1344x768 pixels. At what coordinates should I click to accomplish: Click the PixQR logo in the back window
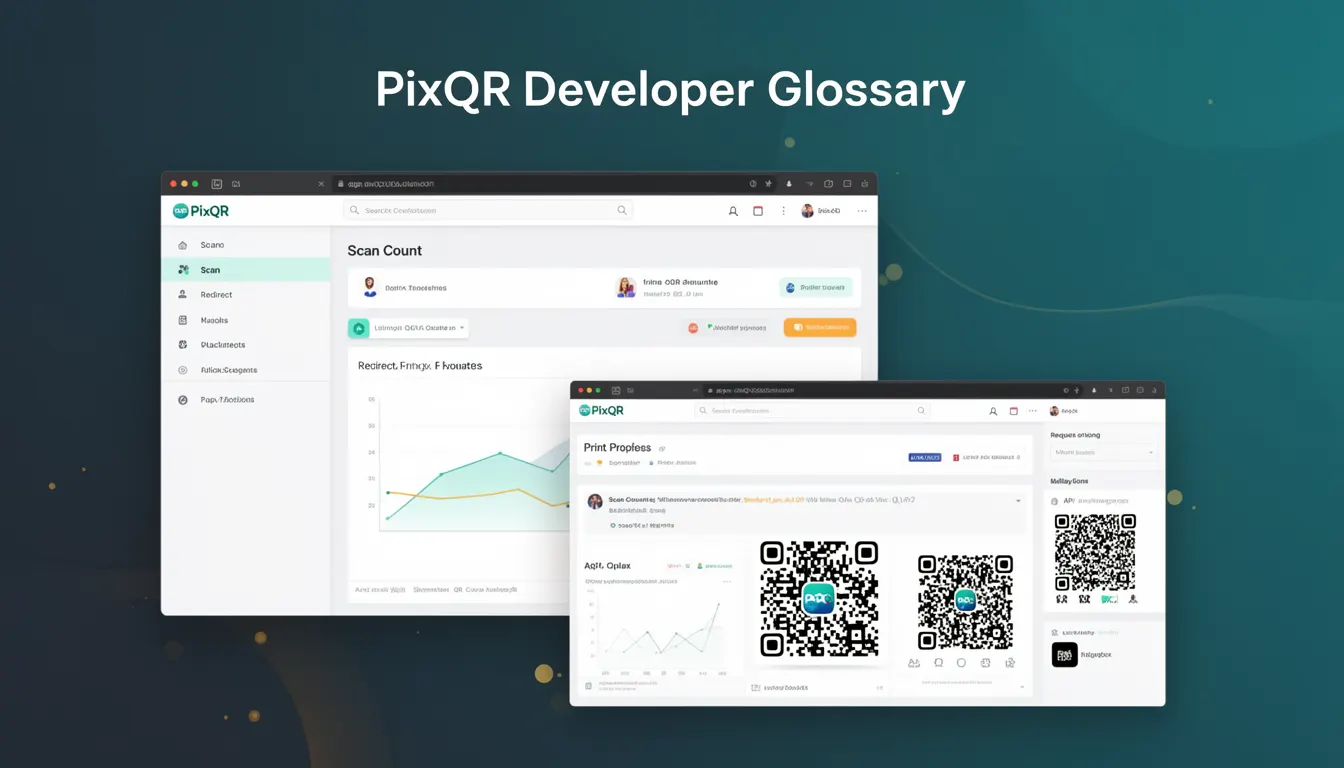tap(201, 211)
